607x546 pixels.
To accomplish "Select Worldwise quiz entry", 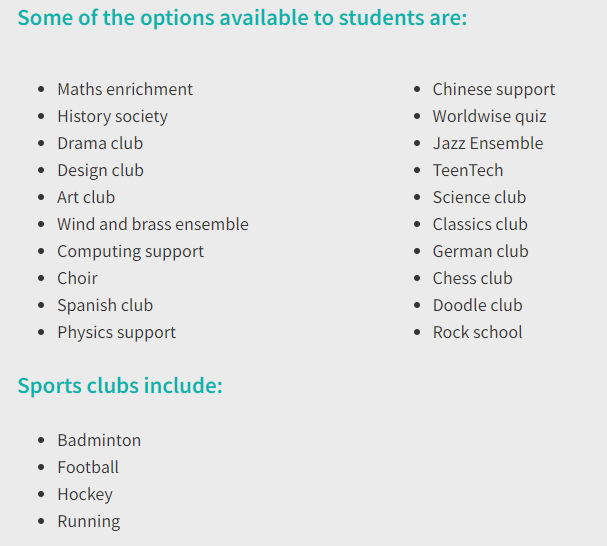I will click(490, 117).
